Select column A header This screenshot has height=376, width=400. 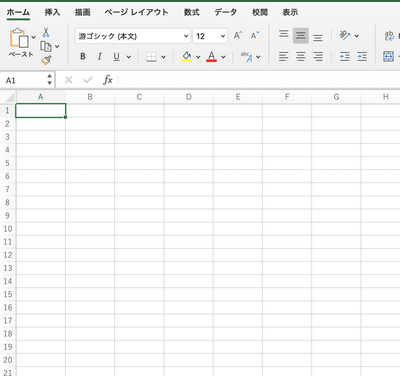click(41, 97)
